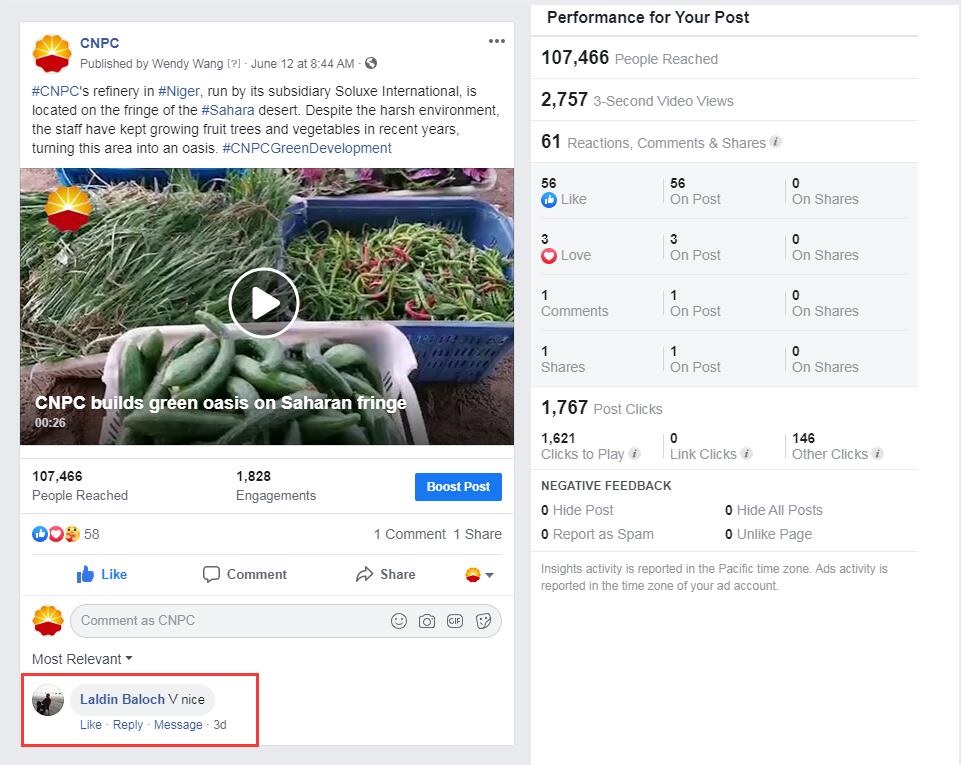Image resolution: width=961 pixels, height=765 pixels.
Task: Click the 0 Hide All Posts entry
Action: (773, 510)
